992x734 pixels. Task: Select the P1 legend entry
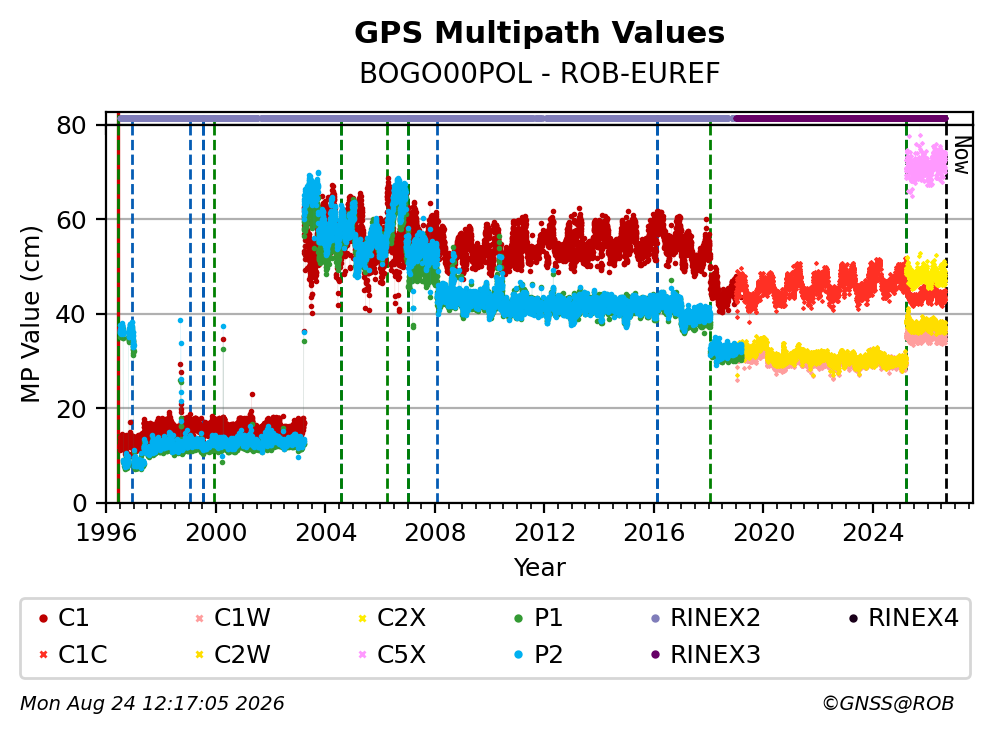pos(538,618)
